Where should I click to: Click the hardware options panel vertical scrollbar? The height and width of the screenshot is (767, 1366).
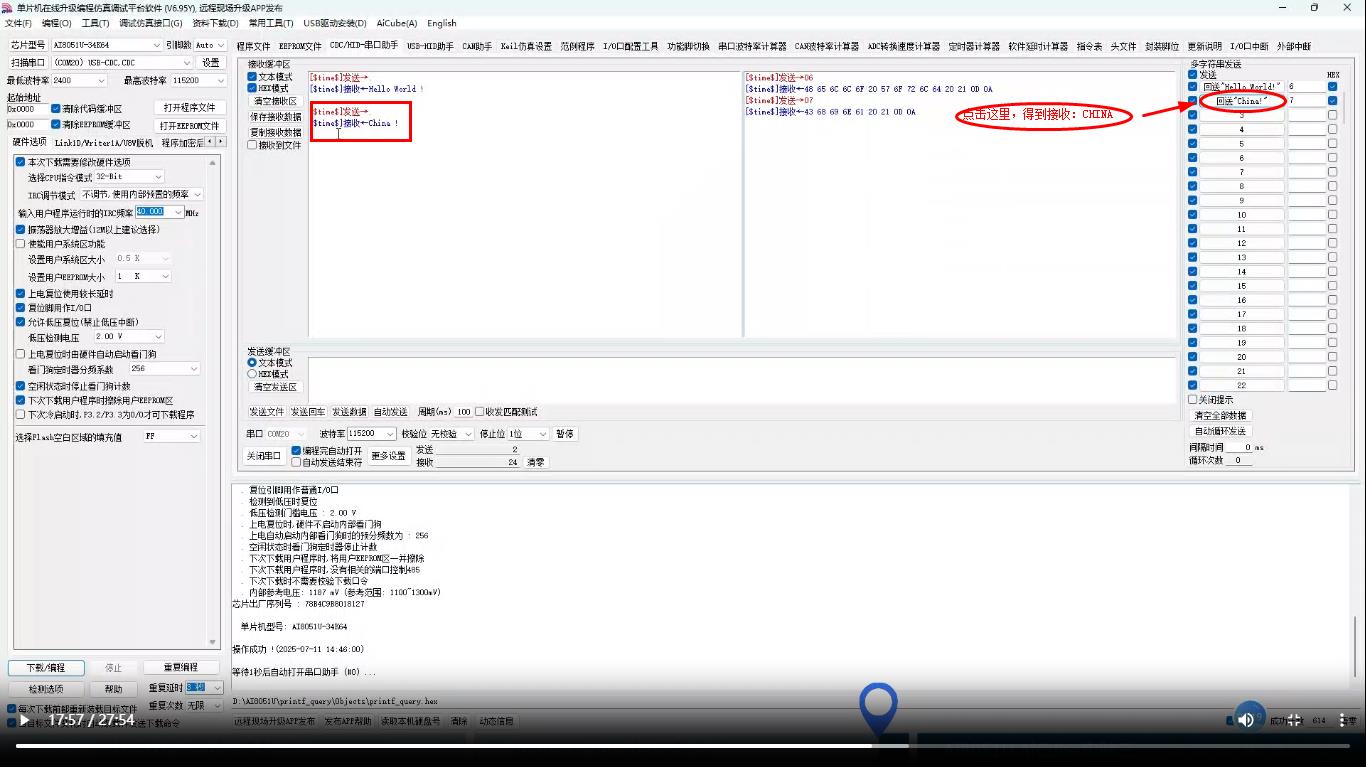point(213,400)
